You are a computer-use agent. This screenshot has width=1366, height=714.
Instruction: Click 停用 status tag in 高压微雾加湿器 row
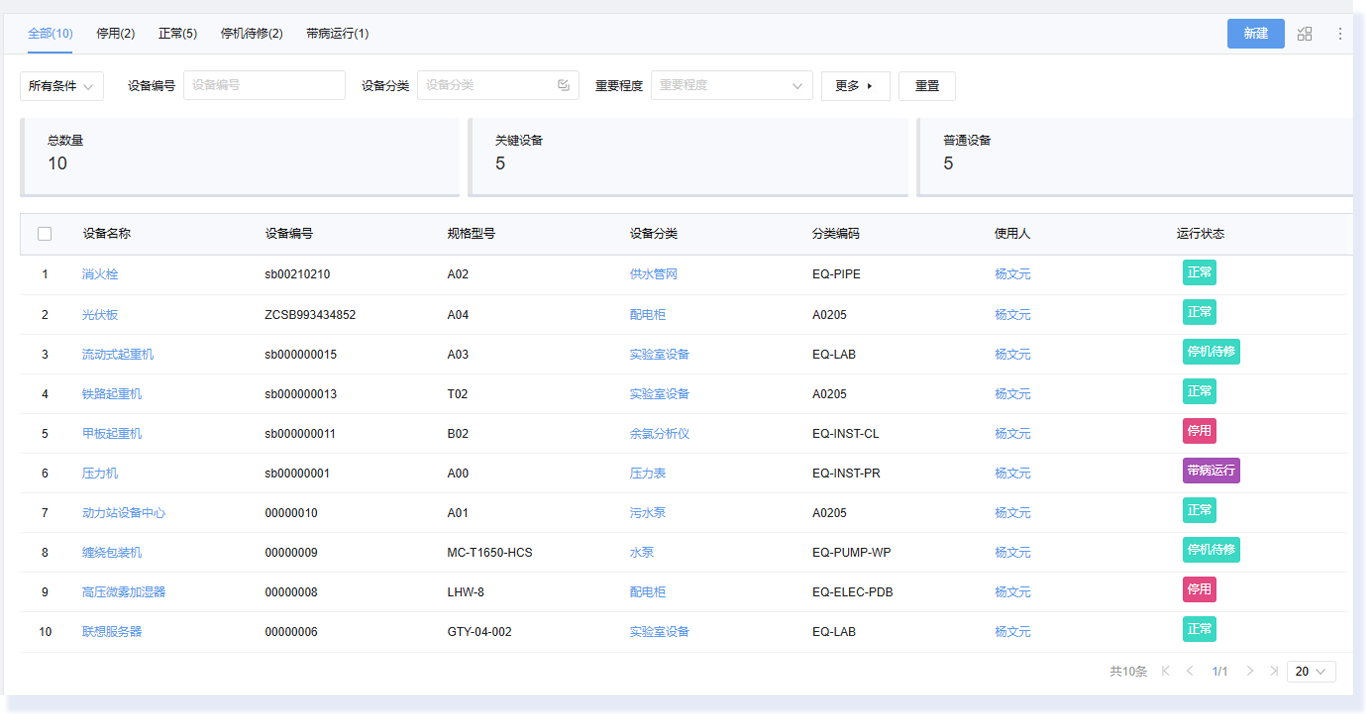1199,590
